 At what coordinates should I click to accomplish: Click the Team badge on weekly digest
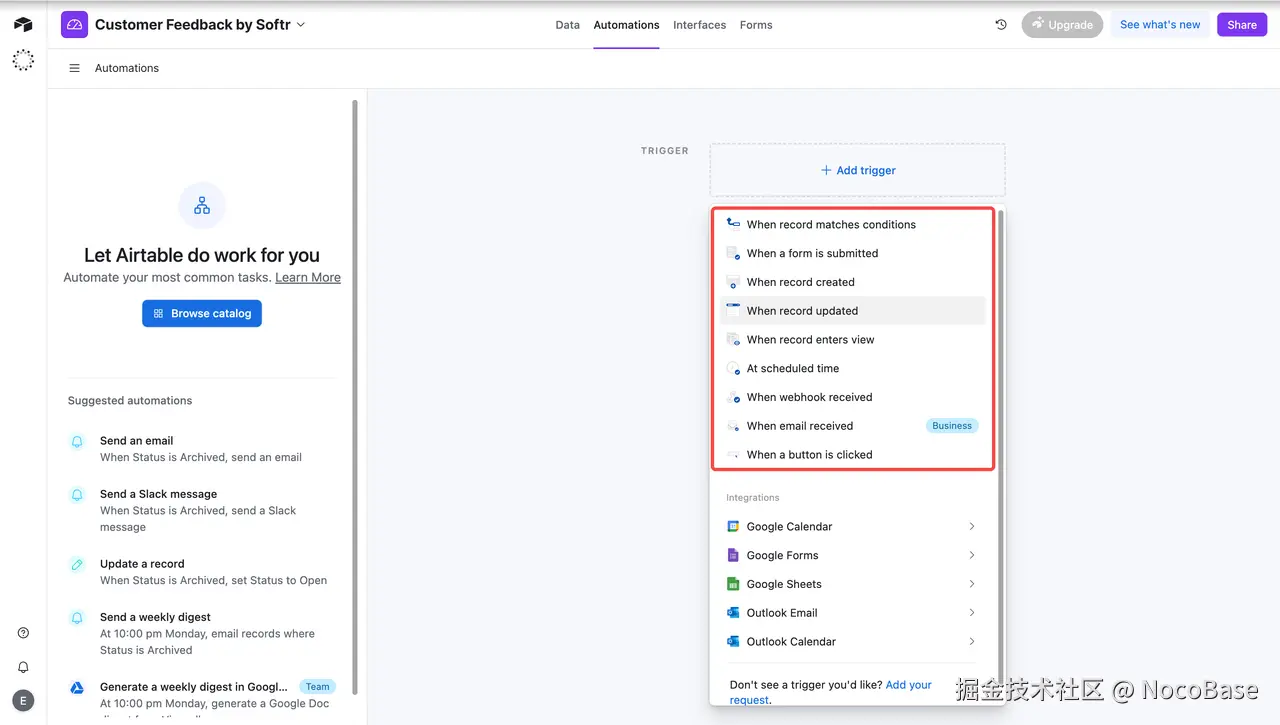pos(318,687)
